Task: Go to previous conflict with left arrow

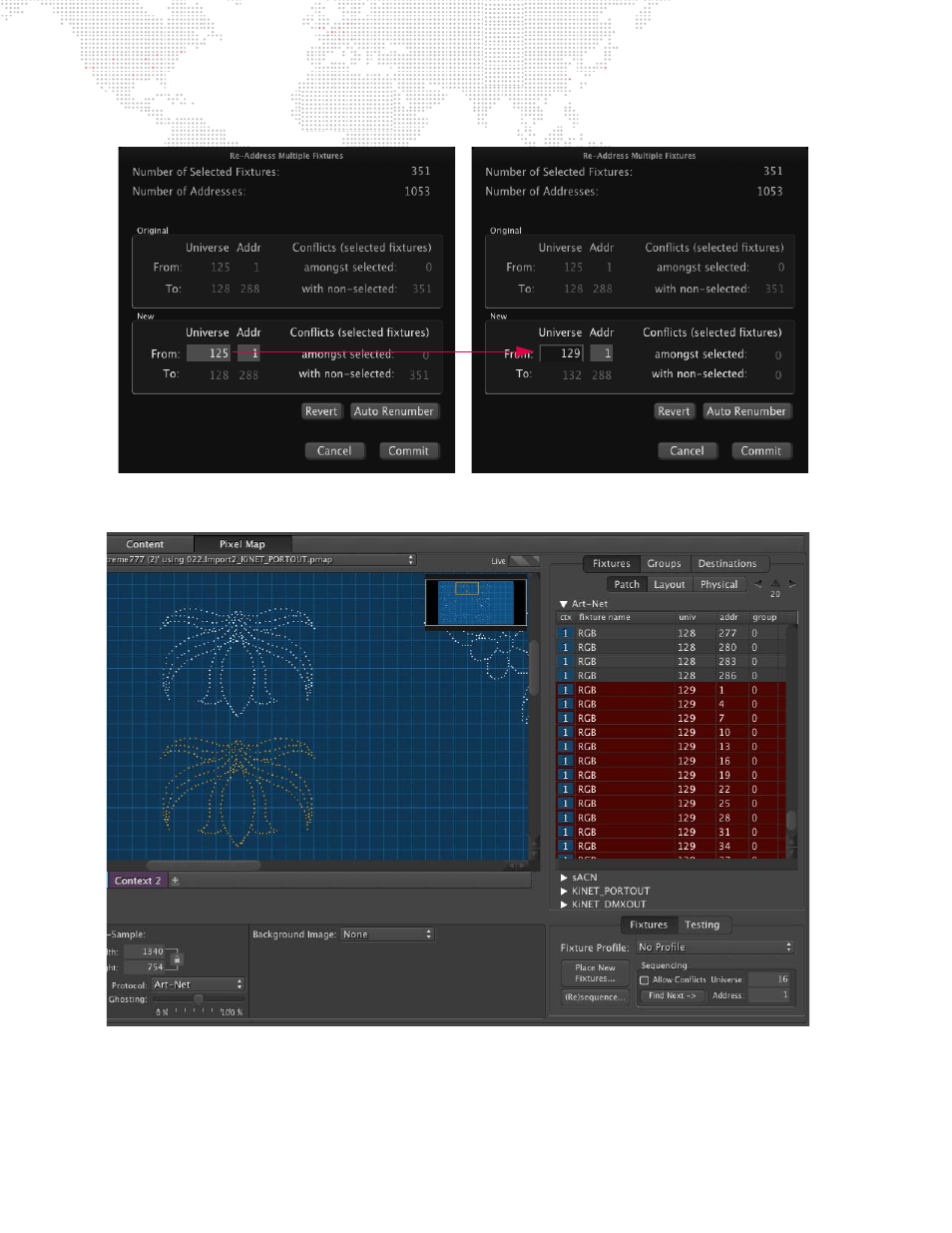Action: pos(757,583)
